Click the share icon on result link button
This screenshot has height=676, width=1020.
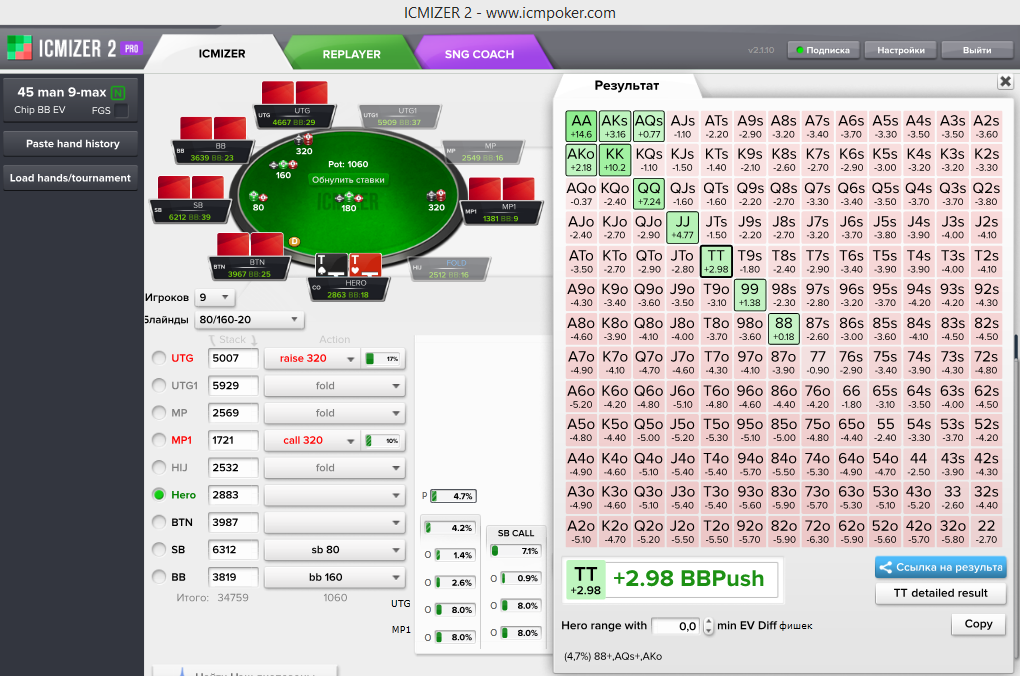(885, 567)
